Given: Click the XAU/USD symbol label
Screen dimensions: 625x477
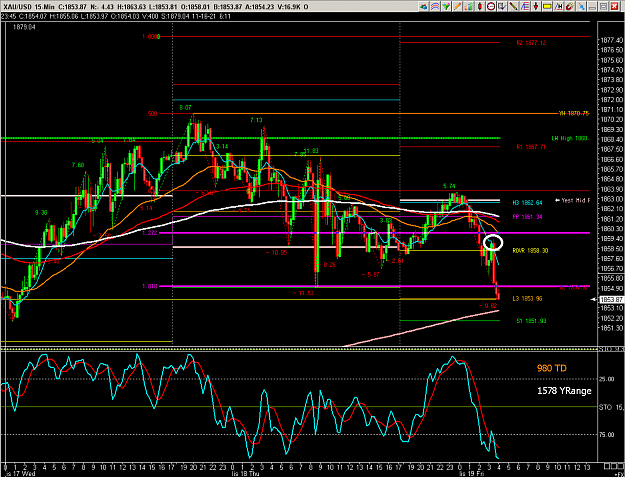Looking at the screenshot, I should point(17,7).
